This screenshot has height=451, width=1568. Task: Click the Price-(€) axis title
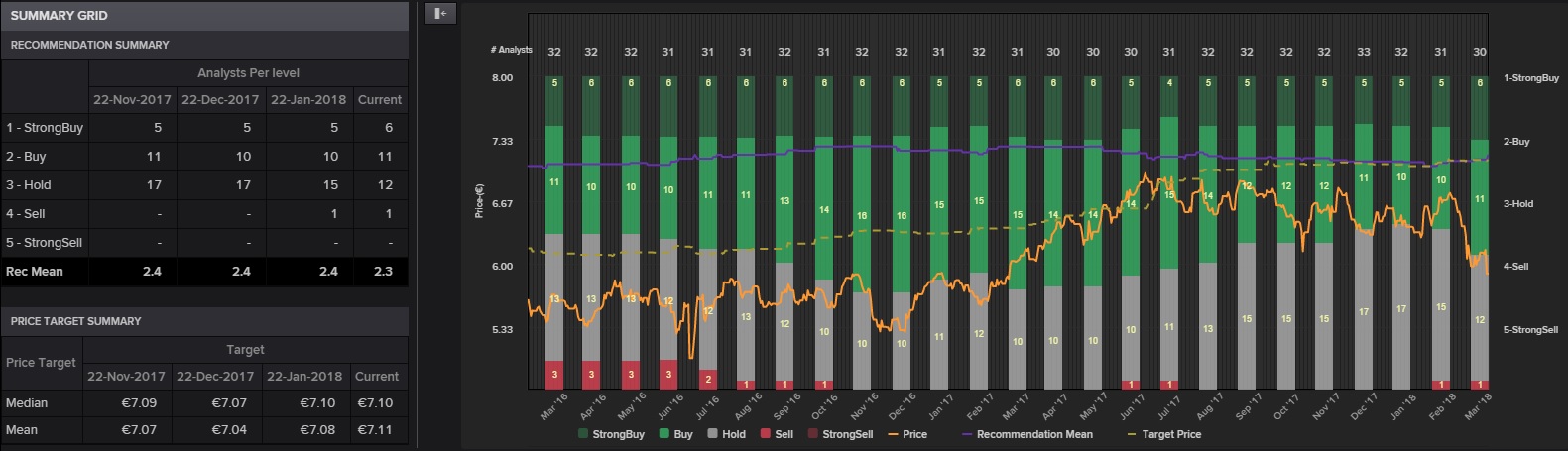coord(480,201)
